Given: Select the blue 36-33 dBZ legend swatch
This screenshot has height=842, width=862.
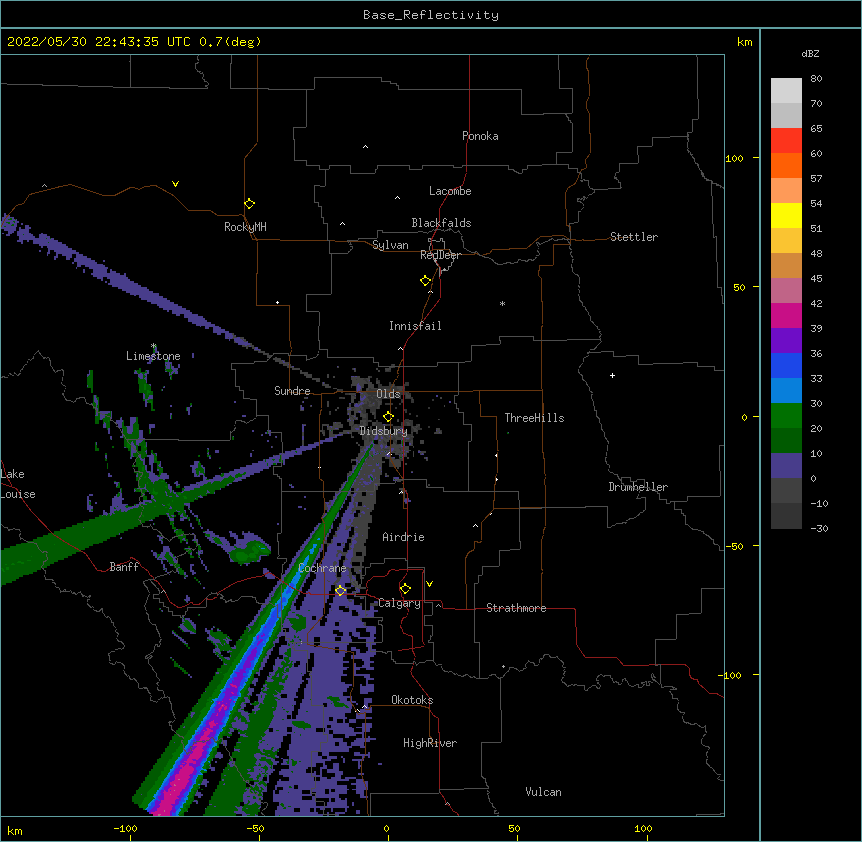Looking at the screenshot, I should click(x=786, y=365).
